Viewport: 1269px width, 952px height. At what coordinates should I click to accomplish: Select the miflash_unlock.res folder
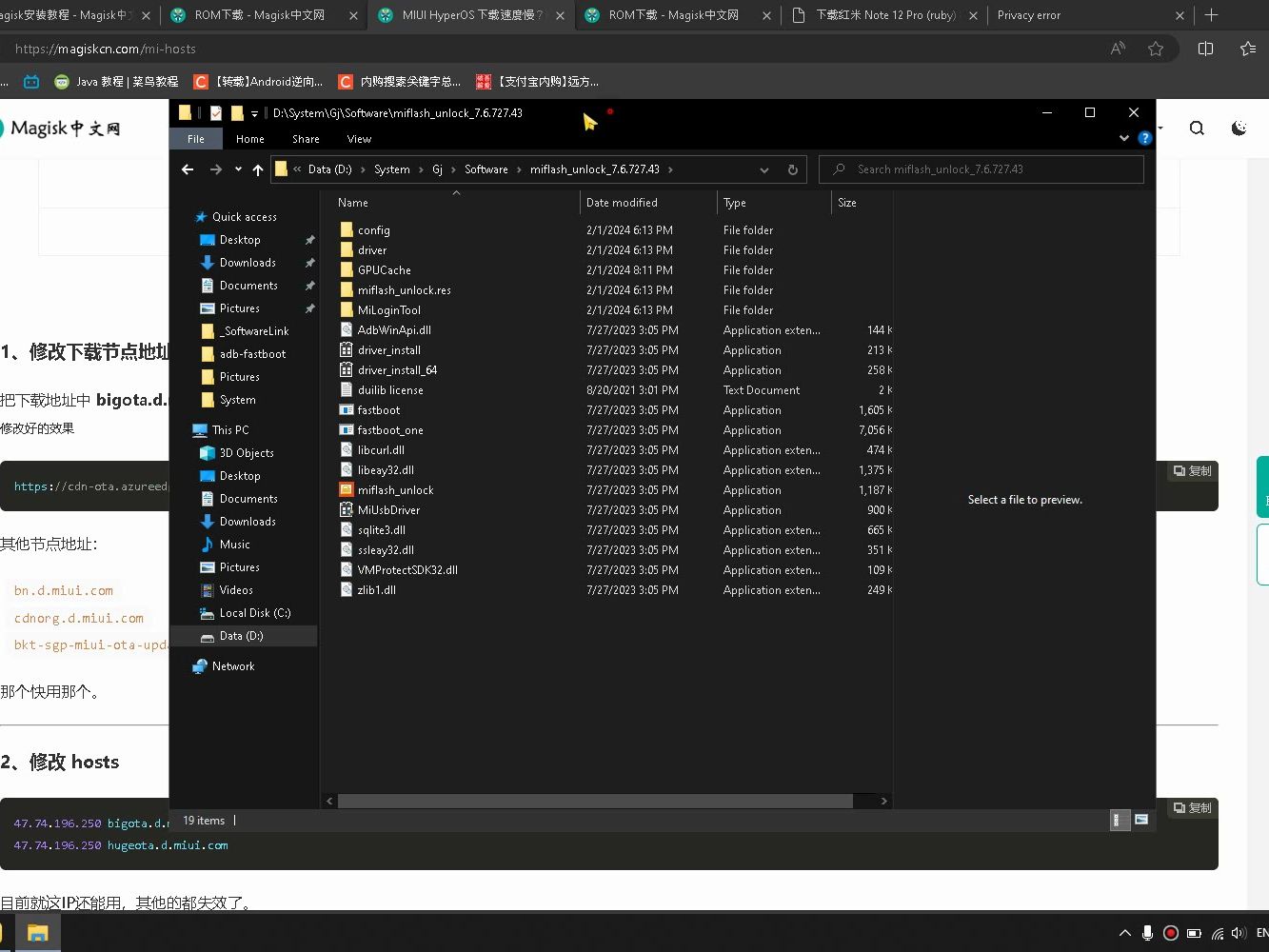click(x=404, y=290)
